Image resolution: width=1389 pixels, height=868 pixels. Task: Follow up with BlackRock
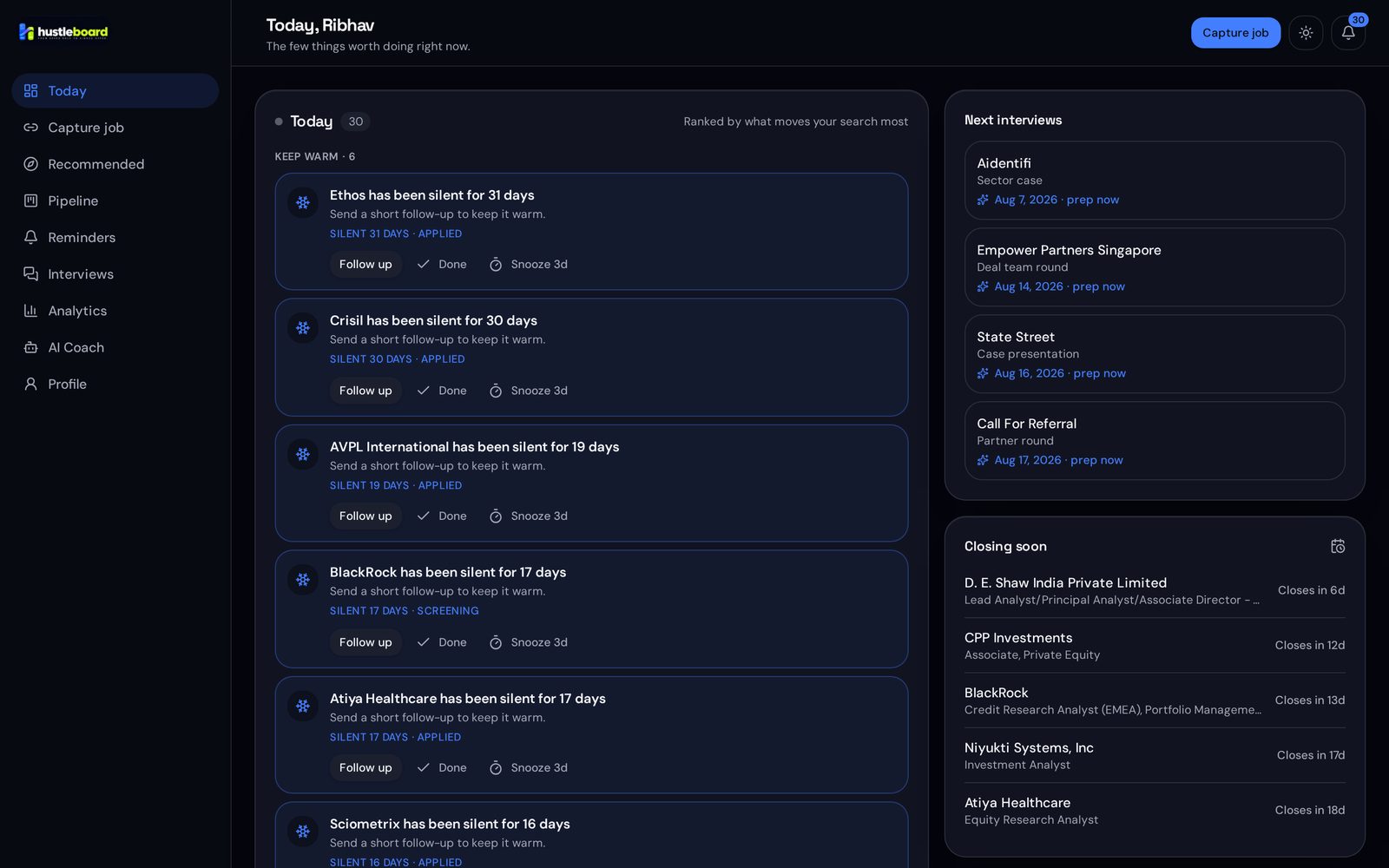(x=365, y=642)
